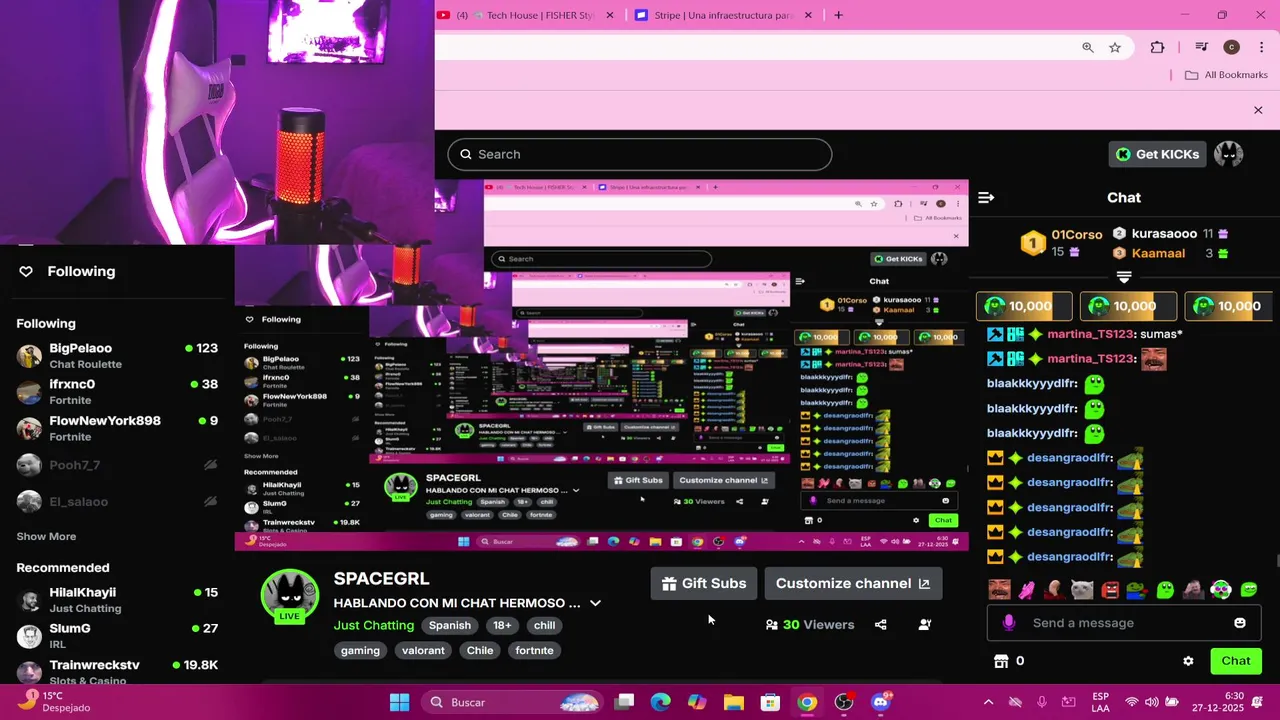Open the Windows Start menu

pyautogui.click(x=399, y=702)
